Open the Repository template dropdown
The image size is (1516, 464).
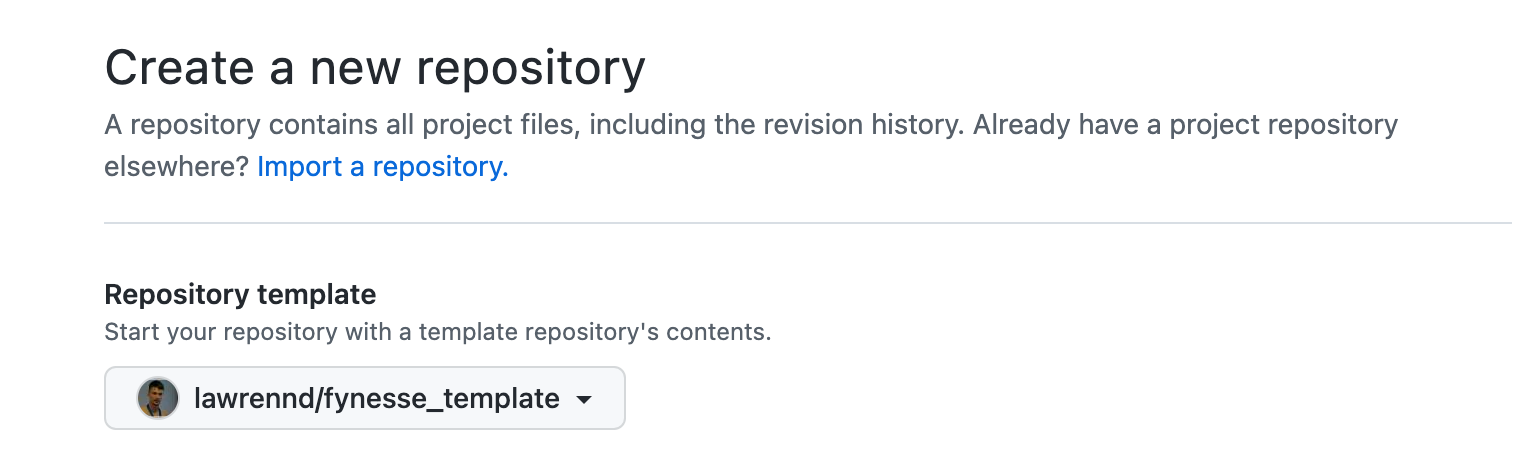click(365, 398)
